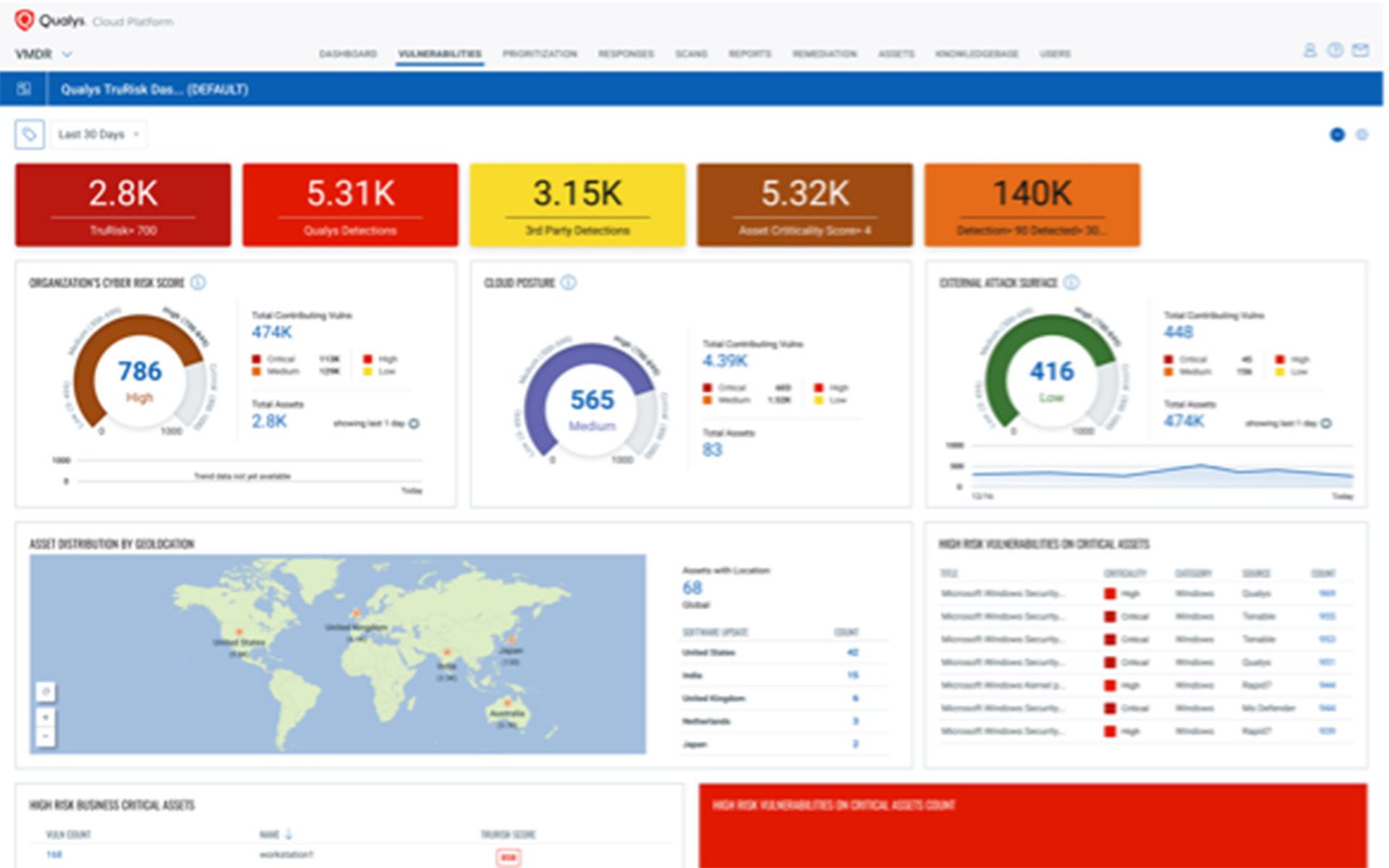The image size is (1389, 868).
Task: Click the 474K Total Contributing Vulns value
Action: 271,332
